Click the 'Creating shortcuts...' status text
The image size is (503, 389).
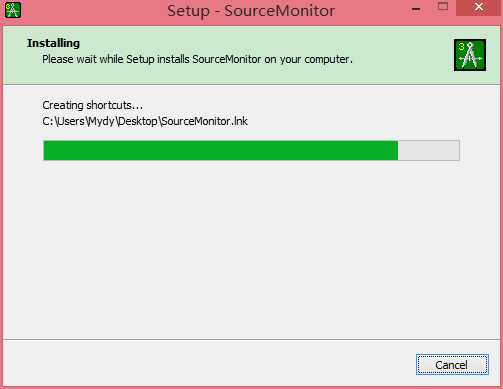coord(92,105)
